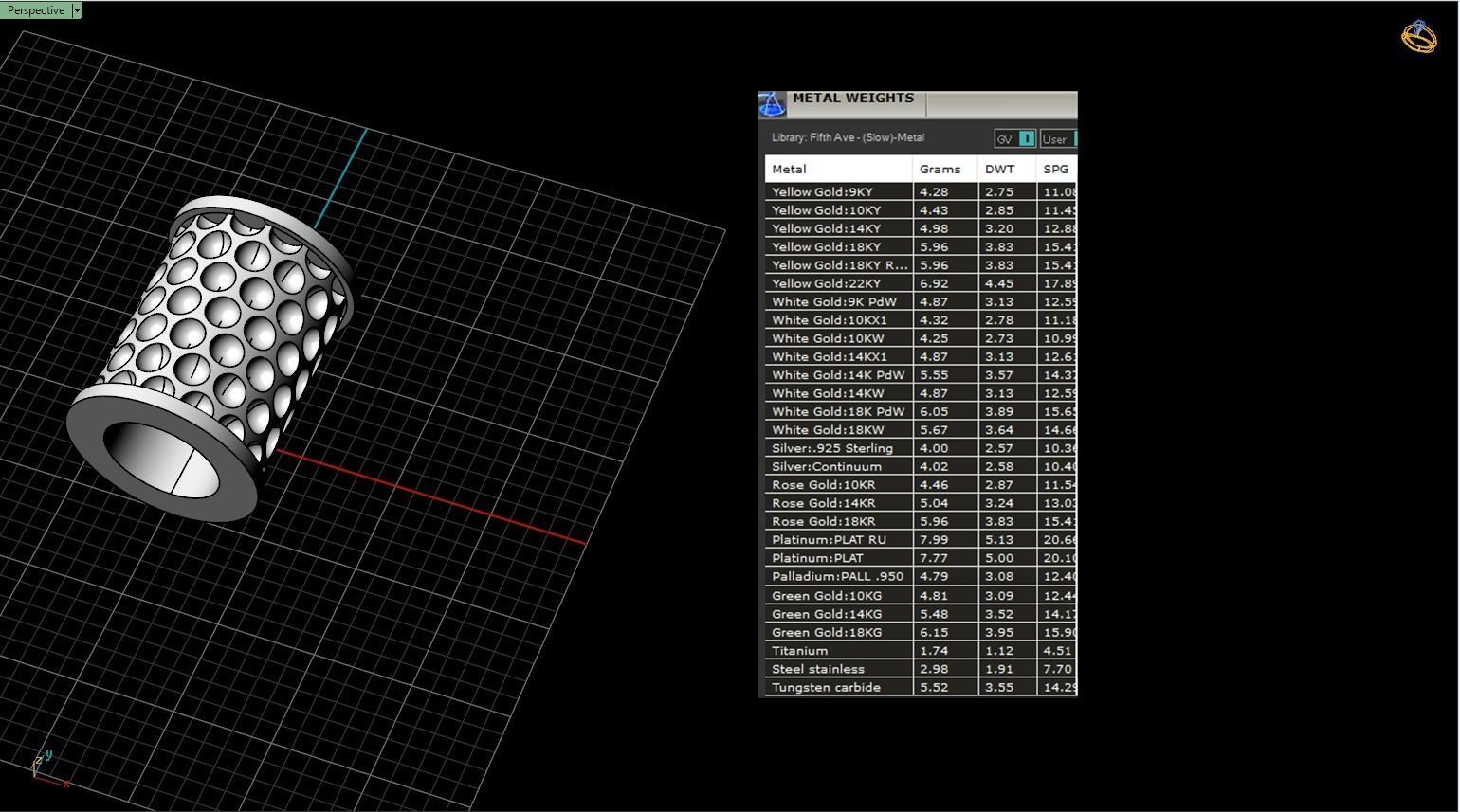The width and height of the screenshot is (1460, 812).
Task: Sort by the Grams column header
Action: click(x=945, y=170)
